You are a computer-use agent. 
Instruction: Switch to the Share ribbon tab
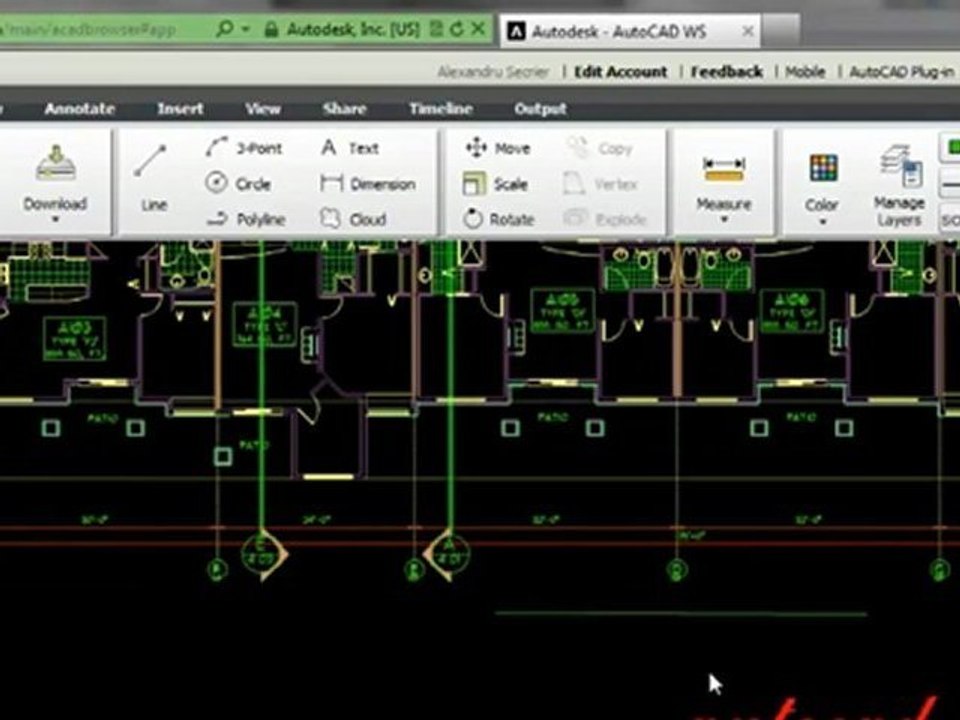(345, 109)
